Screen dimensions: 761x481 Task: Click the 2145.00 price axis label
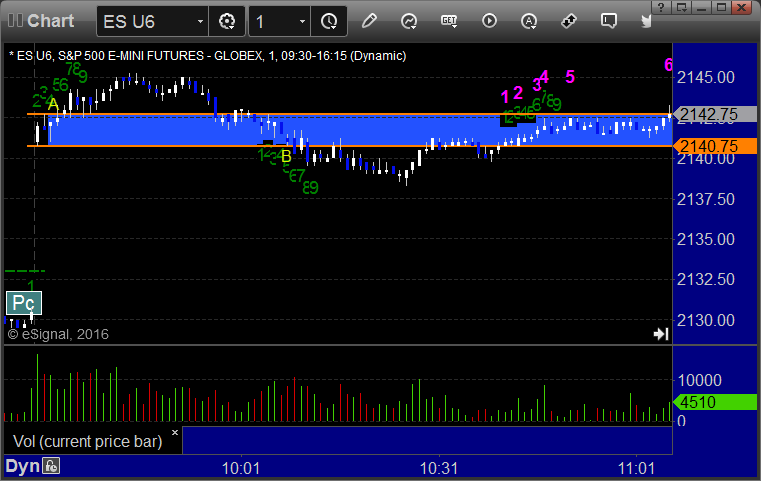tap(706, 77)
